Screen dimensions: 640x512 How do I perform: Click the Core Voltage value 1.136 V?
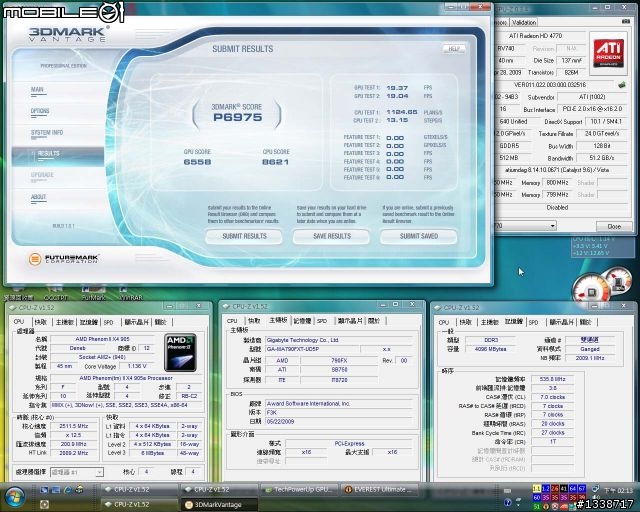point(137,366)
